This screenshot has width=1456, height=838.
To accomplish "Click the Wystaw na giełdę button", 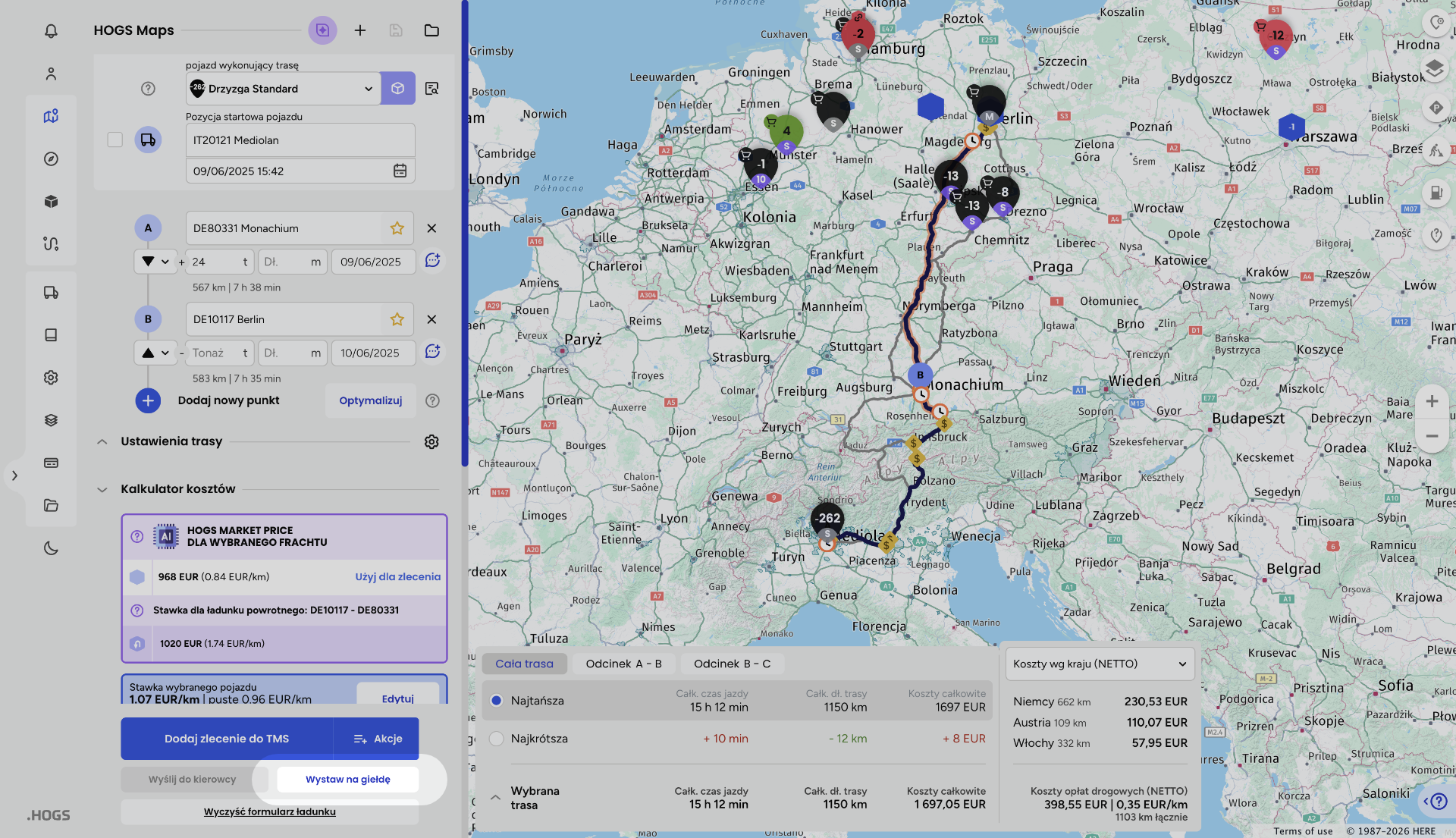I will pyautogui.click(x=348, y=779).
